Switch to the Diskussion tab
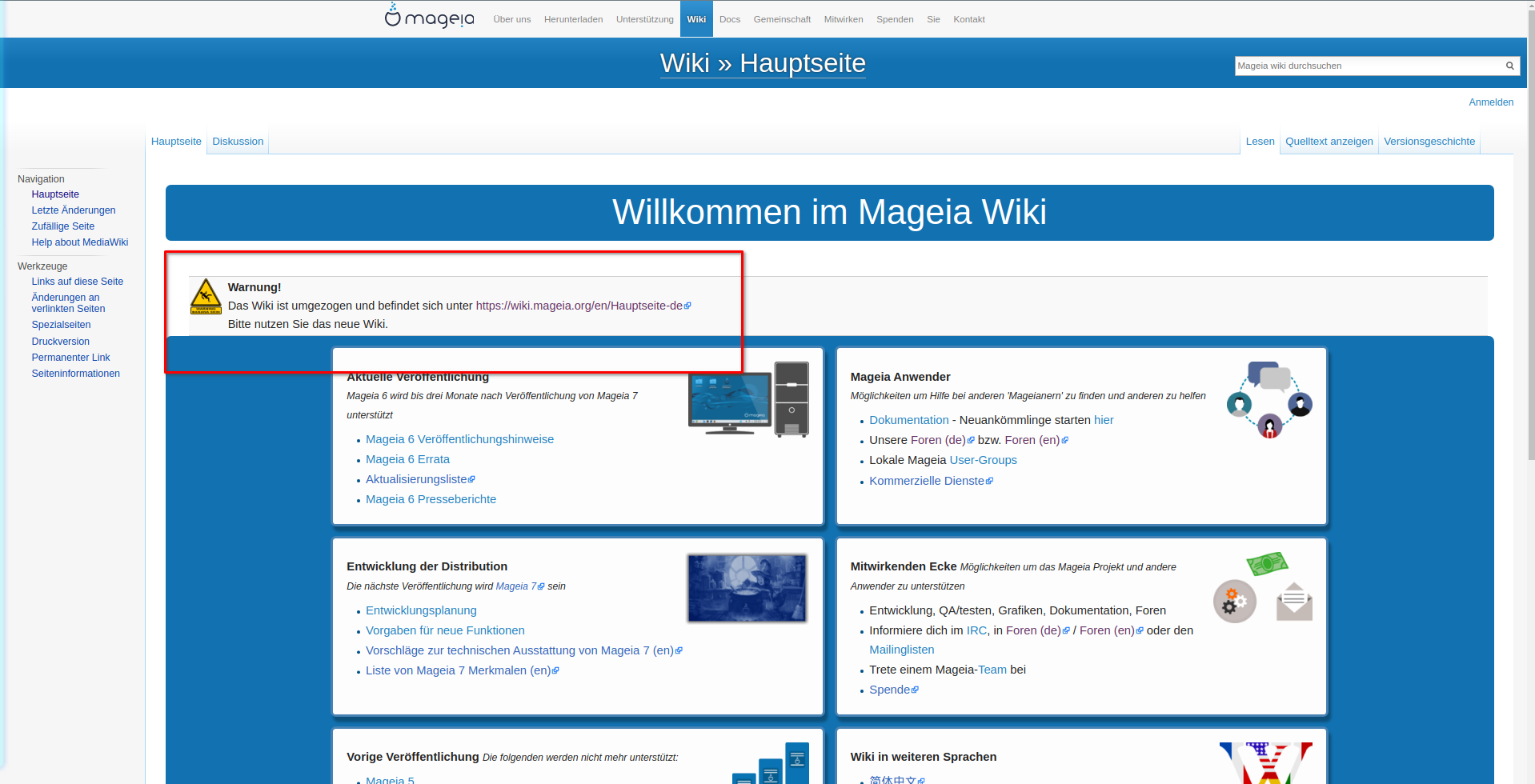This screenshot has height=784, width=1535. [x=238, y=142]
